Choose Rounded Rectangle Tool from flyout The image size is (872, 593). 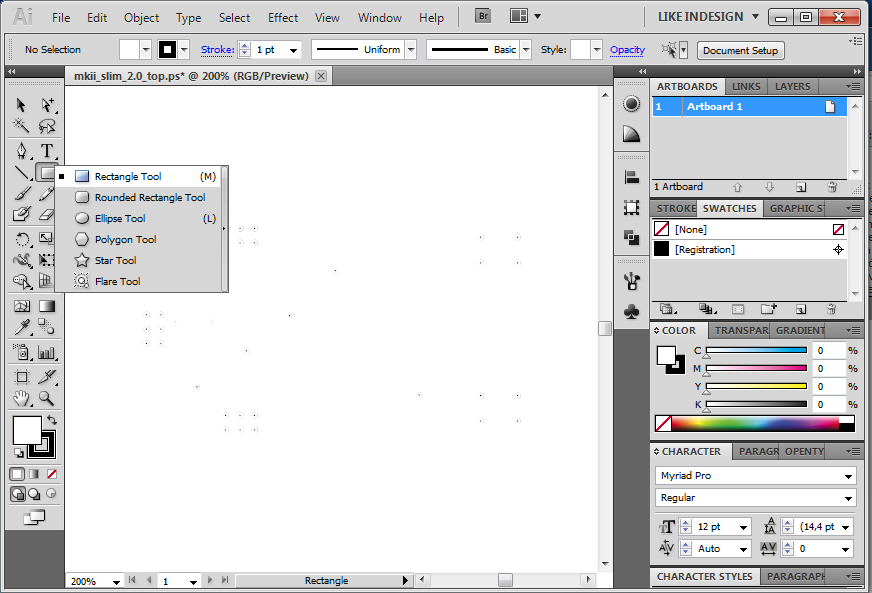coord(140,197)
